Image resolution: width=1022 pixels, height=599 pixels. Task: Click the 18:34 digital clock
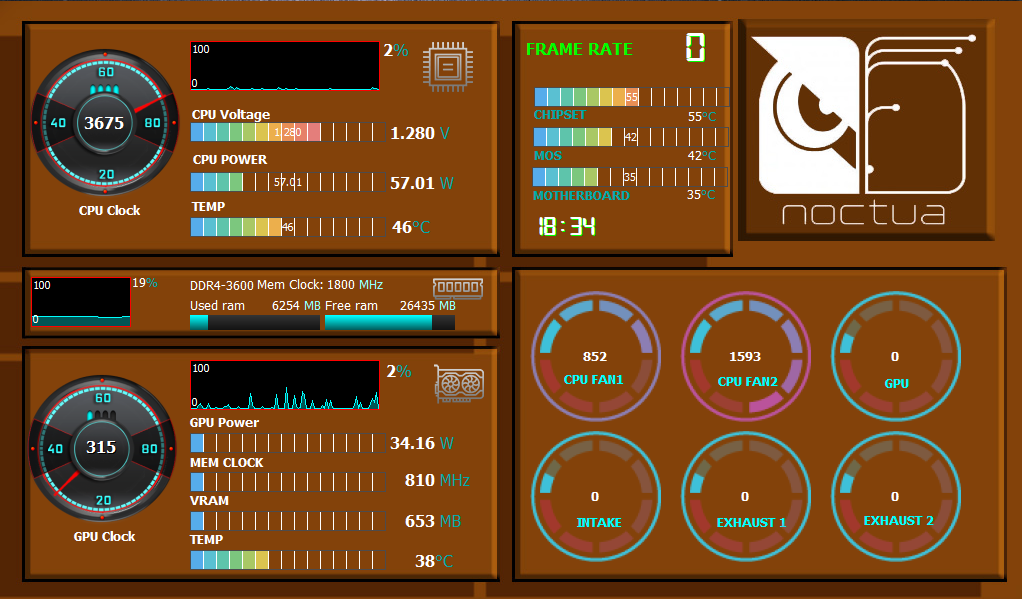[x=566, y=226]
